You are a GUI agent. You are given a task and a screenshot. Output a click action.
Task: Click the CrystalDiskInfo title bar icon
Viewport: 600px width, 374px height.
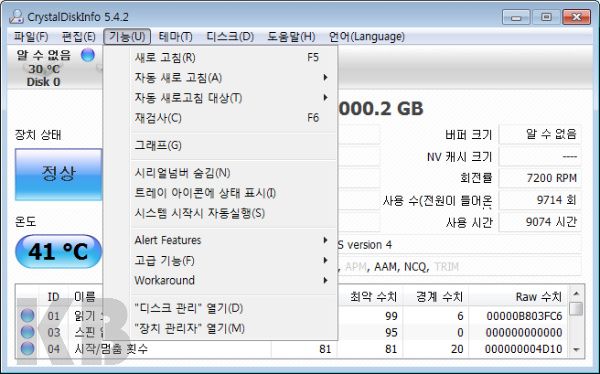click(x=16, y=16)
